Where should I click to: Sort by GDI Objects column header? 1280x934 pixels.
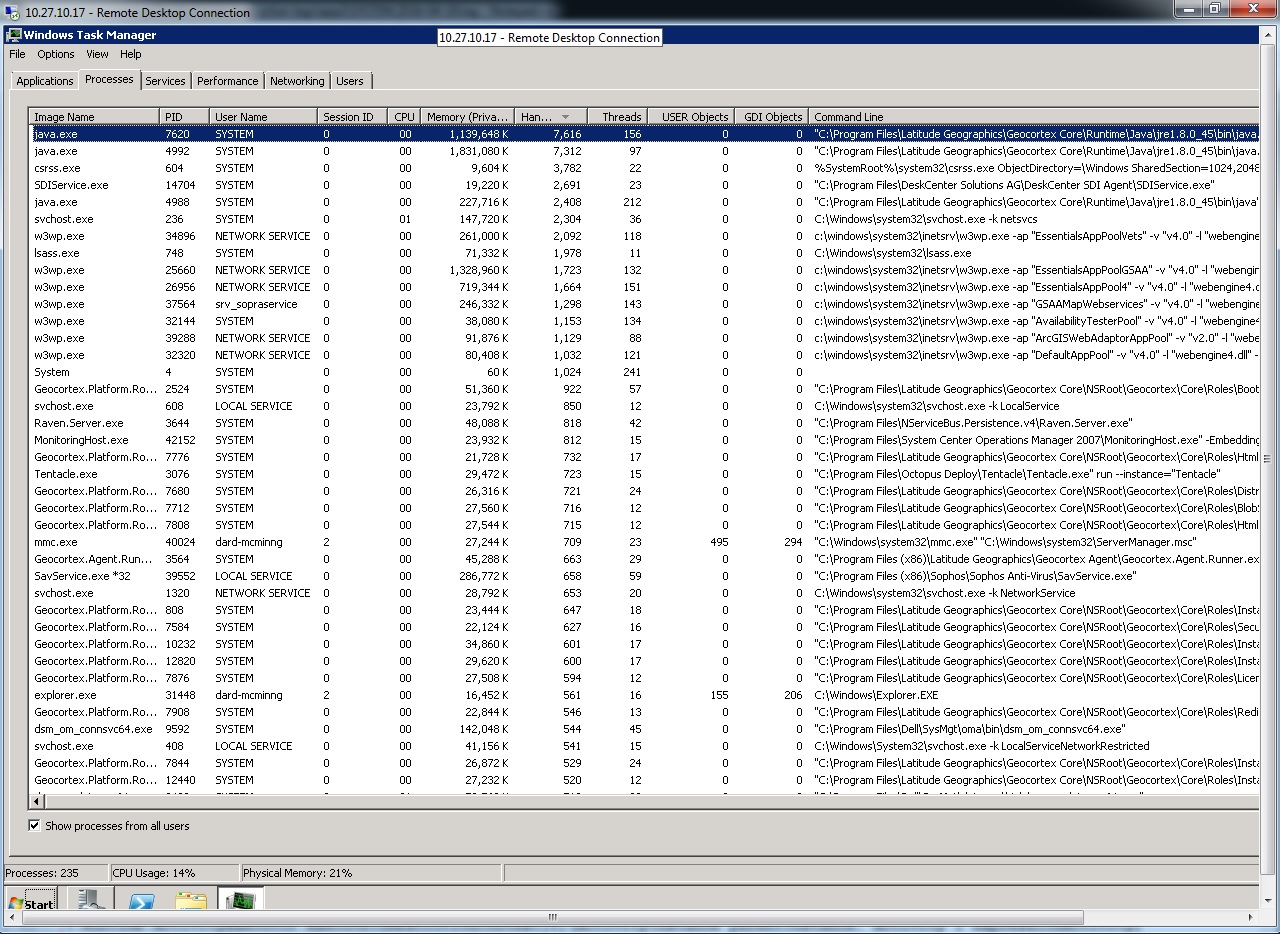pyautogui.click(x=771, y=117)
